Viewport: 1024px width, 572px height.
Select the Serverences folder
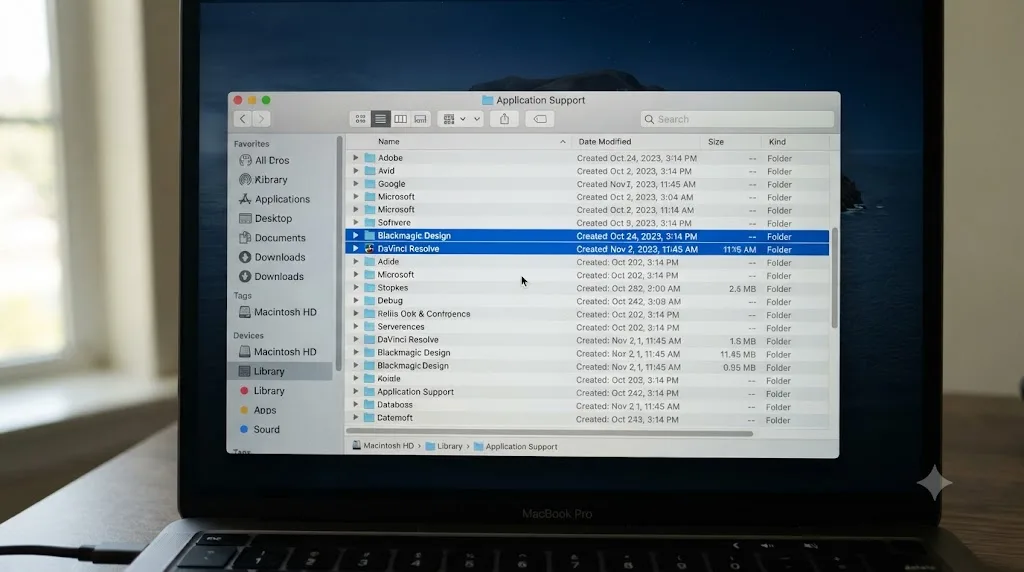pyautogui.click(x=587, y=327)
